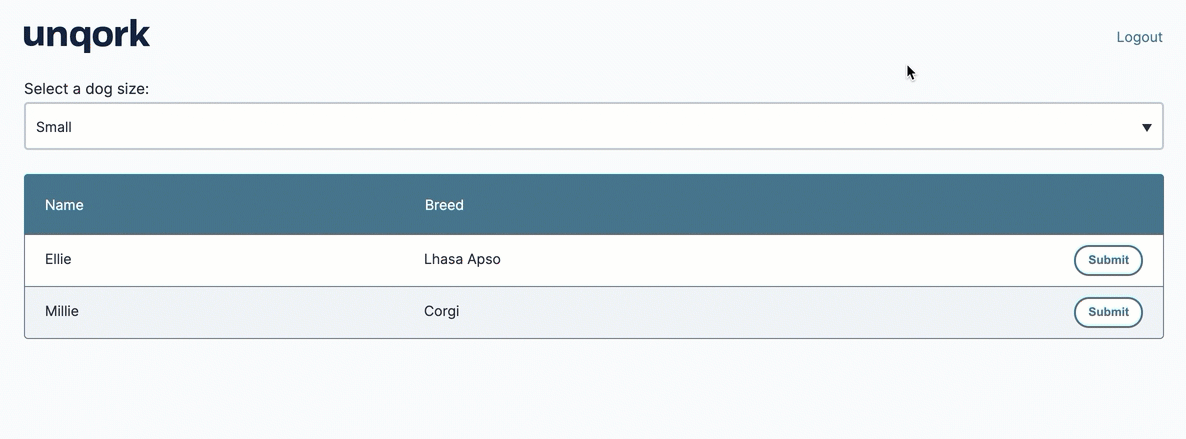Submit the Ellie row
The width and height of the screenshot is (1186, 439).
1108,260
